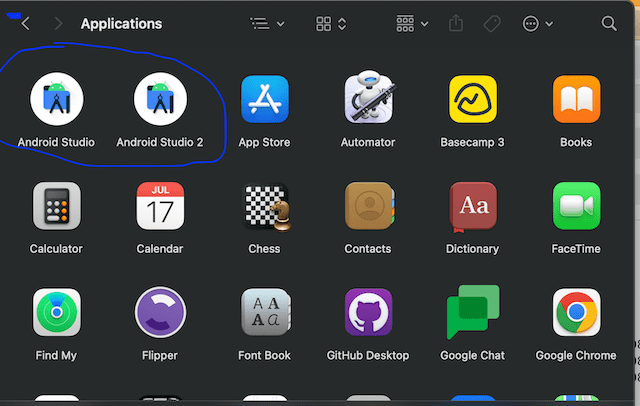
Task: Select the Android Studio 2 app icon
Action: (x=160, y=99)
